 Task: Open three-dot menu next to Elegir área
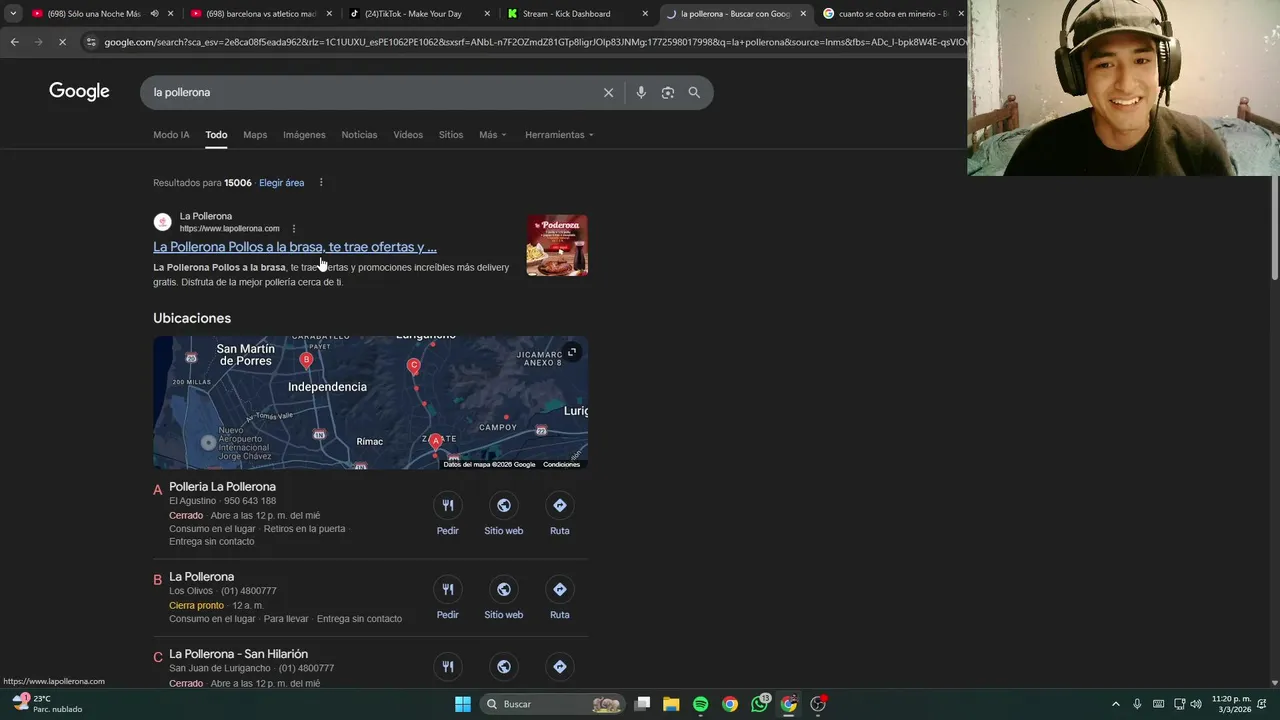point(321,182)
